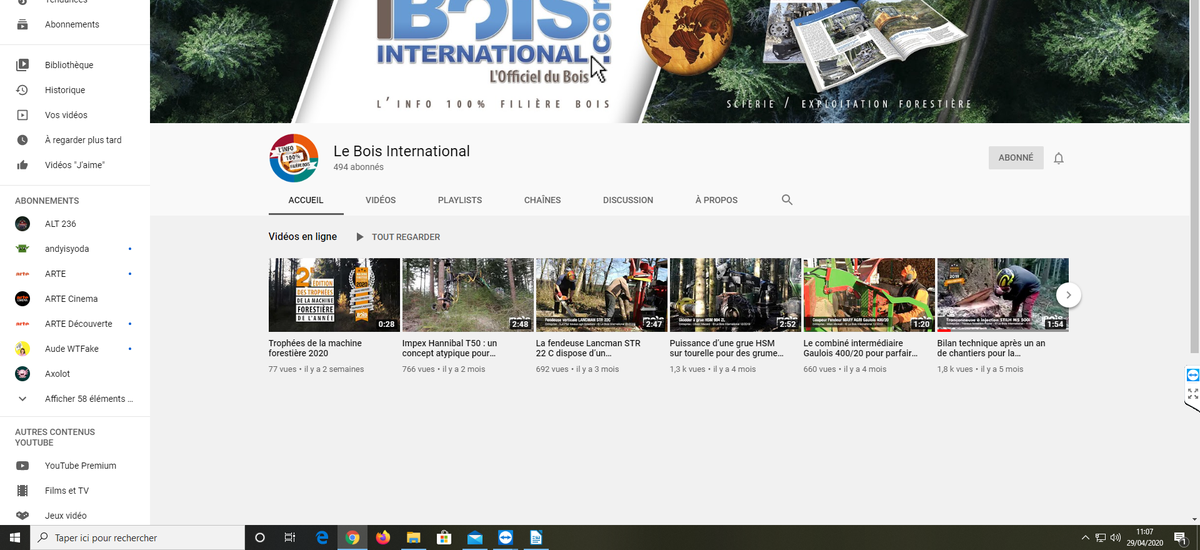The image size is (1200, 550).
Task: Click the volume icon in system tray
Action: [1115, 538]
